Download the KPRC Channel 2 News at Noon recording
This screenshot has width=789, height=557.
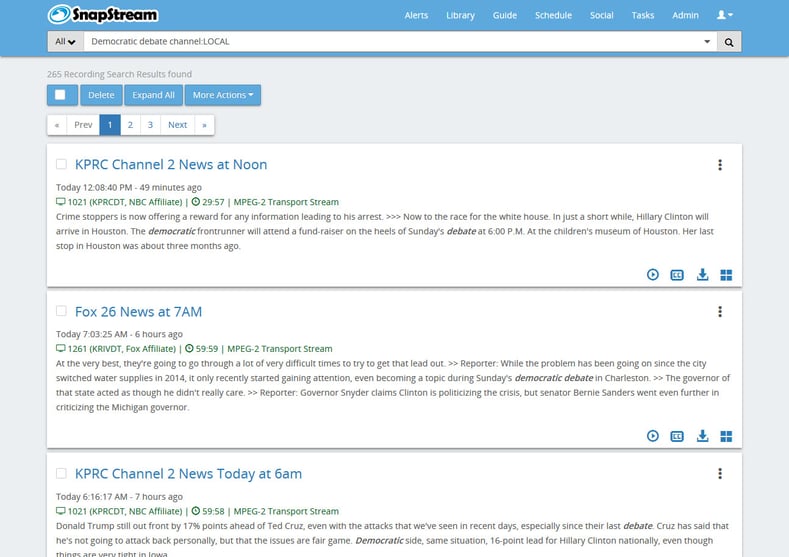tap(702, 275)
